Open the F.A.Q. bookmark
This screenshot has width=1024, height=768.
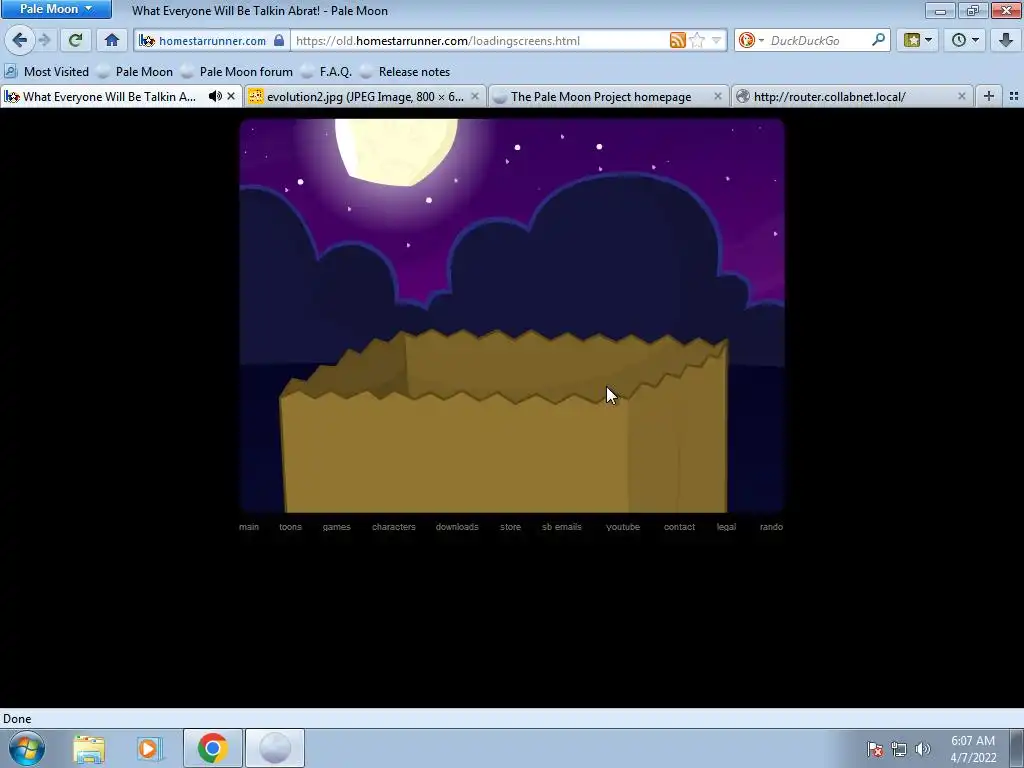[x=327, y=72]
